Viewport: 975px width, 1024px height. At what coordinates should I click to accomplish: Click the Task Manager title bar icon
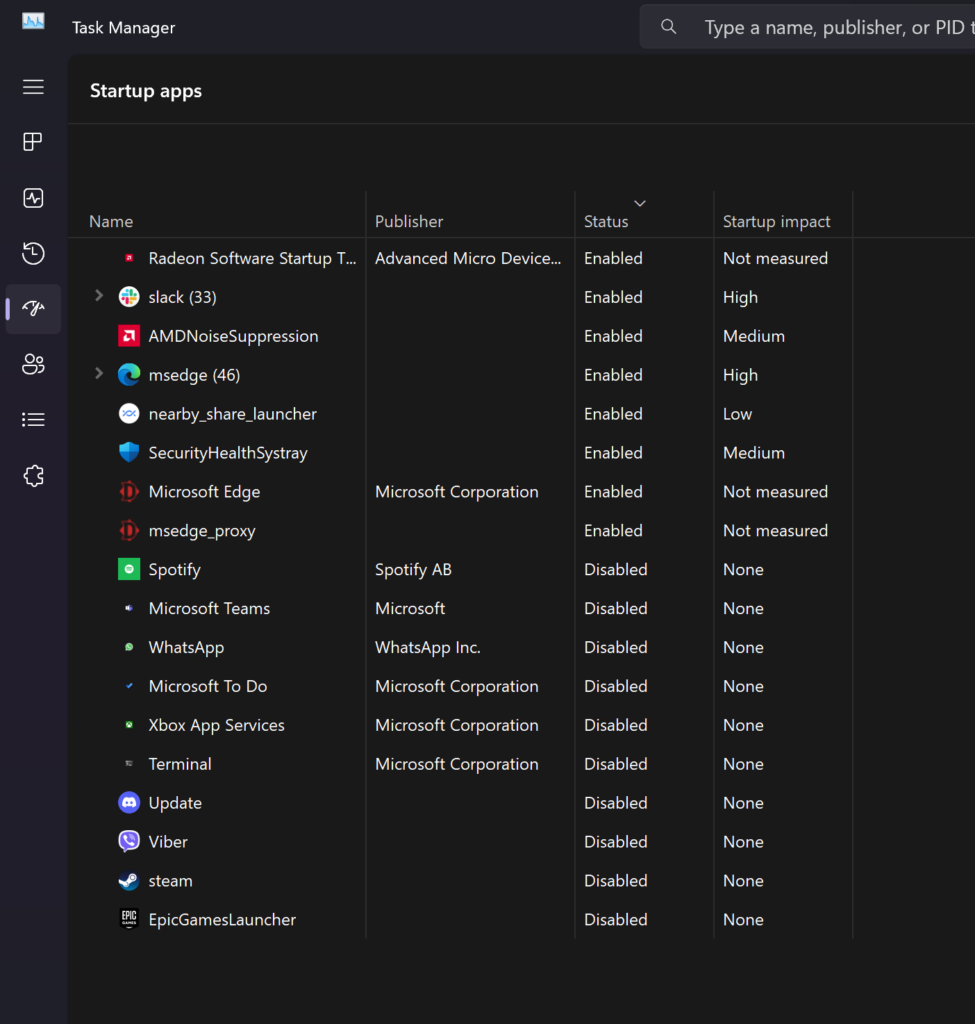pyautogui.click(x=33, y=22)
